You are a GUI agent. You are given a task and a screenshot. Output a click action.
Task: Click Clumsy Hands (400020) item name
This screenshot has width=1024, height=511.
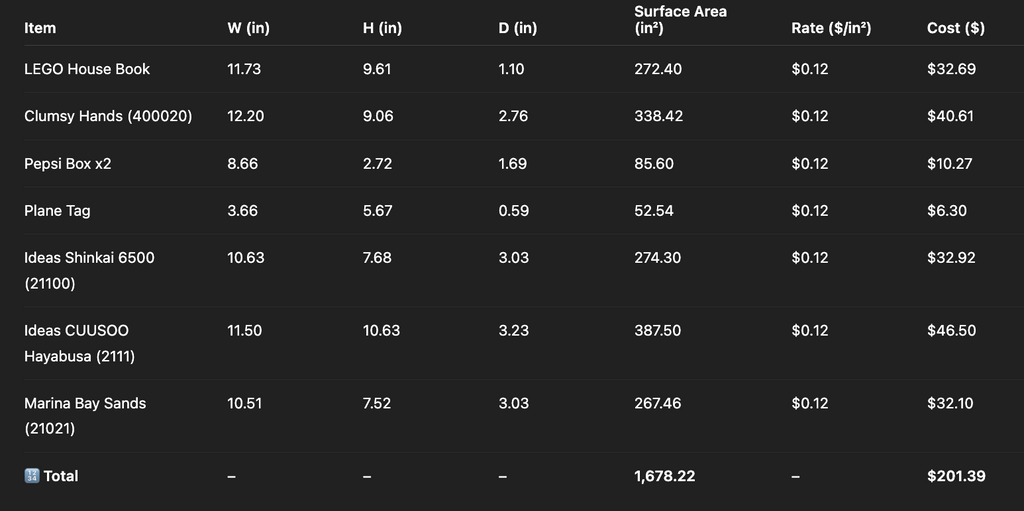[x=108, y=116]
